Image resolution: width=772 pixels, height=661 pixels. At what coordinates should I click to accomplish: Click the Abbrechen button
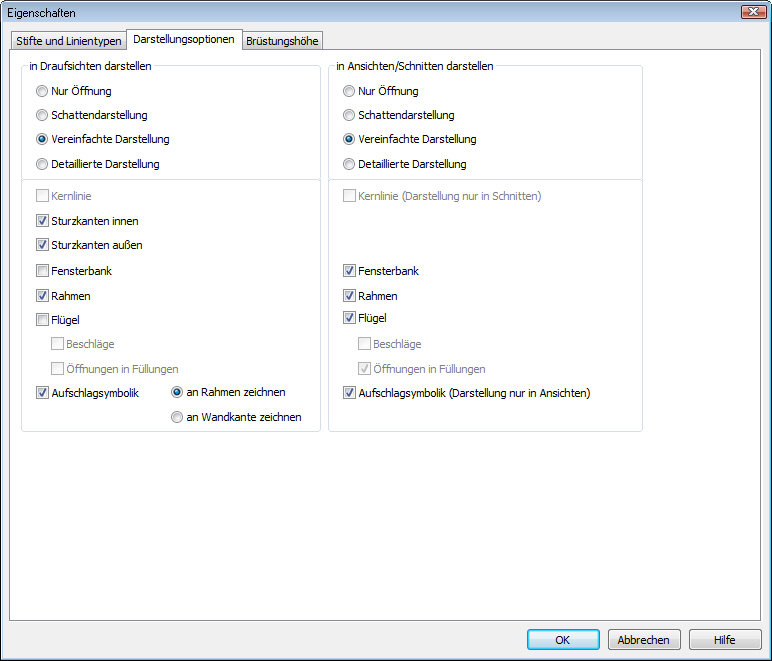pyautogui.click(x=644, y=640)
